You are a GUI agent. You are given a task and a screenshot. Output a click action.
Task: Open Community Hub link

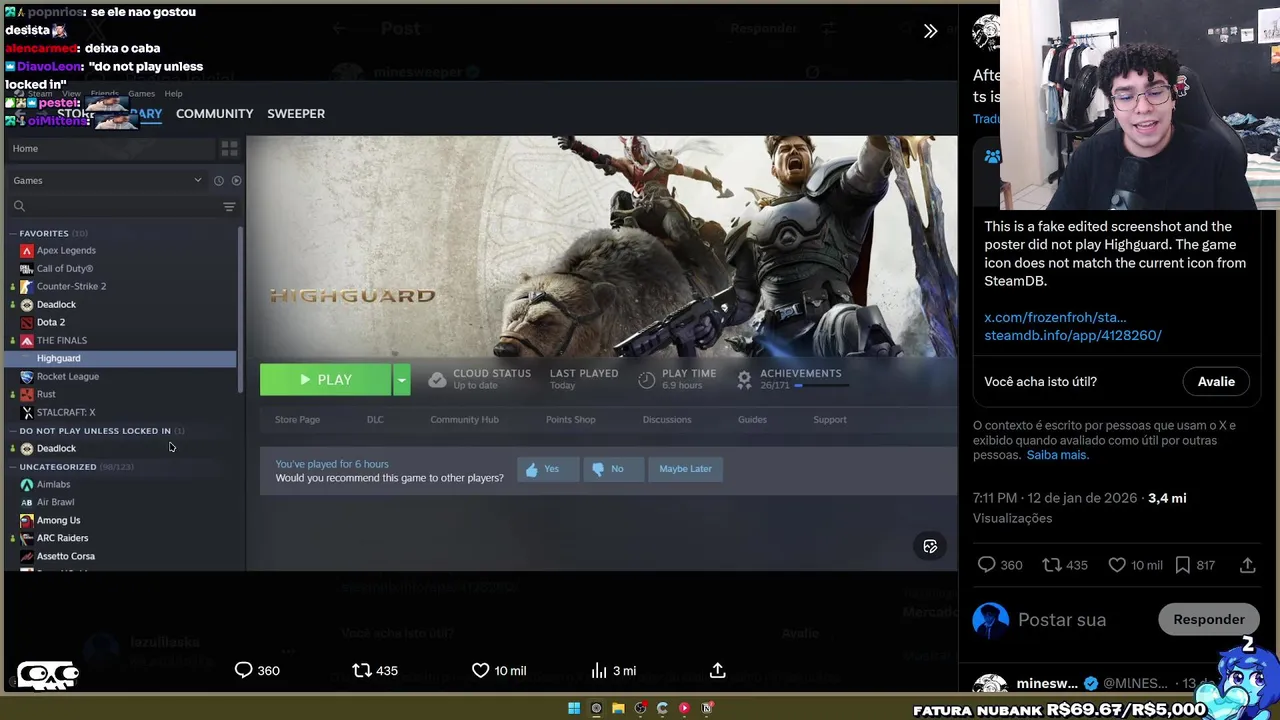[x=464, y=420]
